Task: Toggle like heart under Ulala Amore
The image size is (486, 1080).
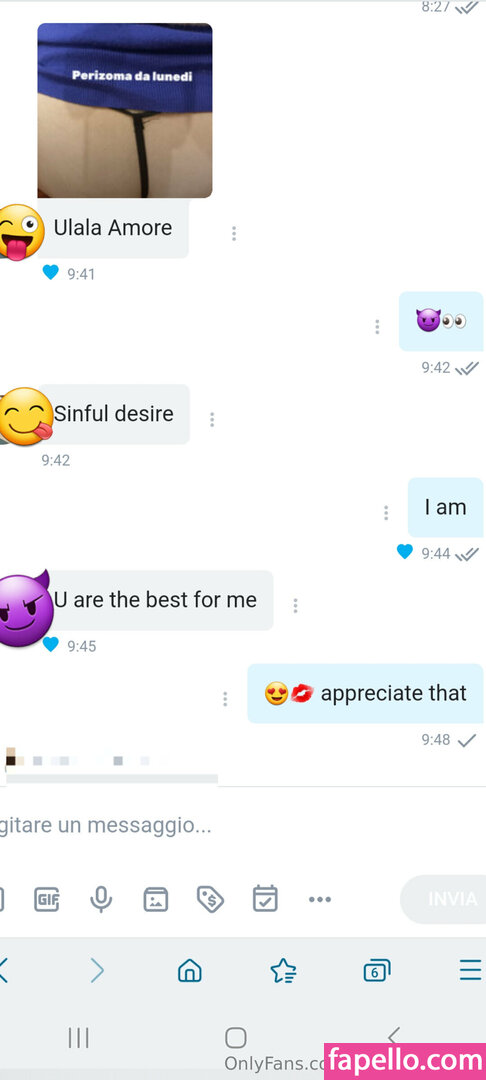Action: tap(50, 273)
